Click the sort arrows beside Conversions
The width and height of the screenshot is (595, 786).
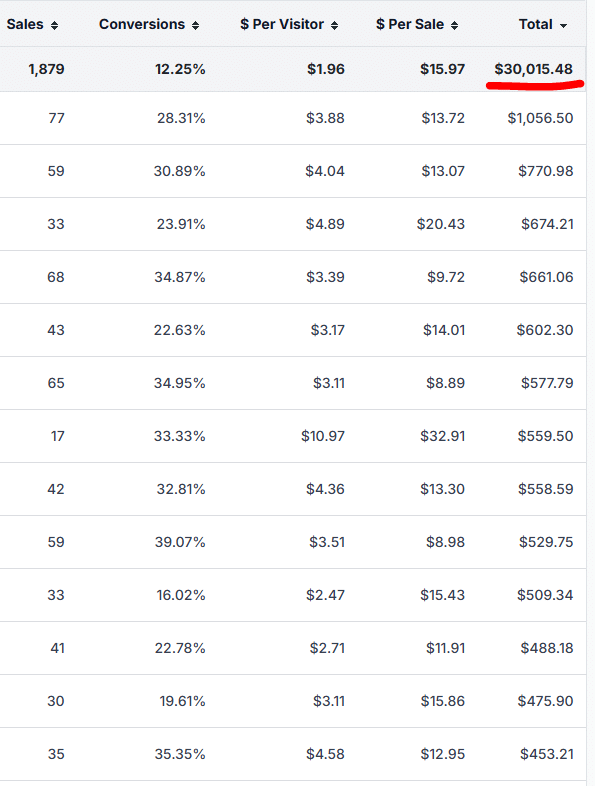click(x=195, y=25)
